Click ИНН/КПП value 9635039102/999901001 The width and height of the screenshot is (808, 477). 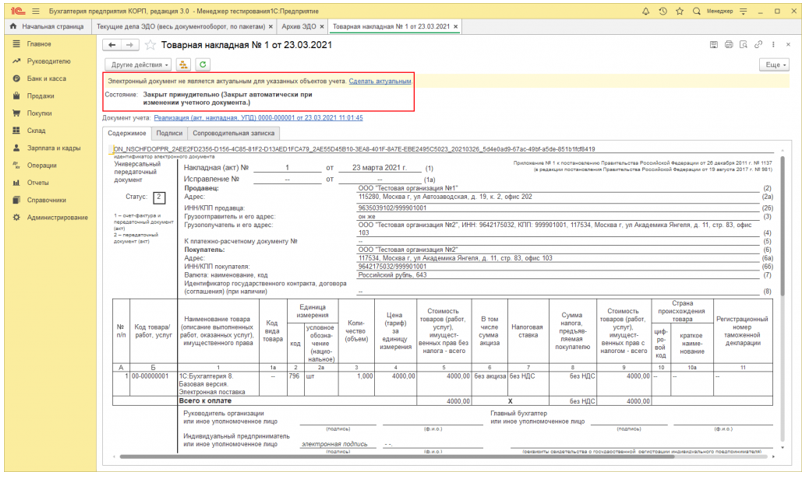[392, 208]
